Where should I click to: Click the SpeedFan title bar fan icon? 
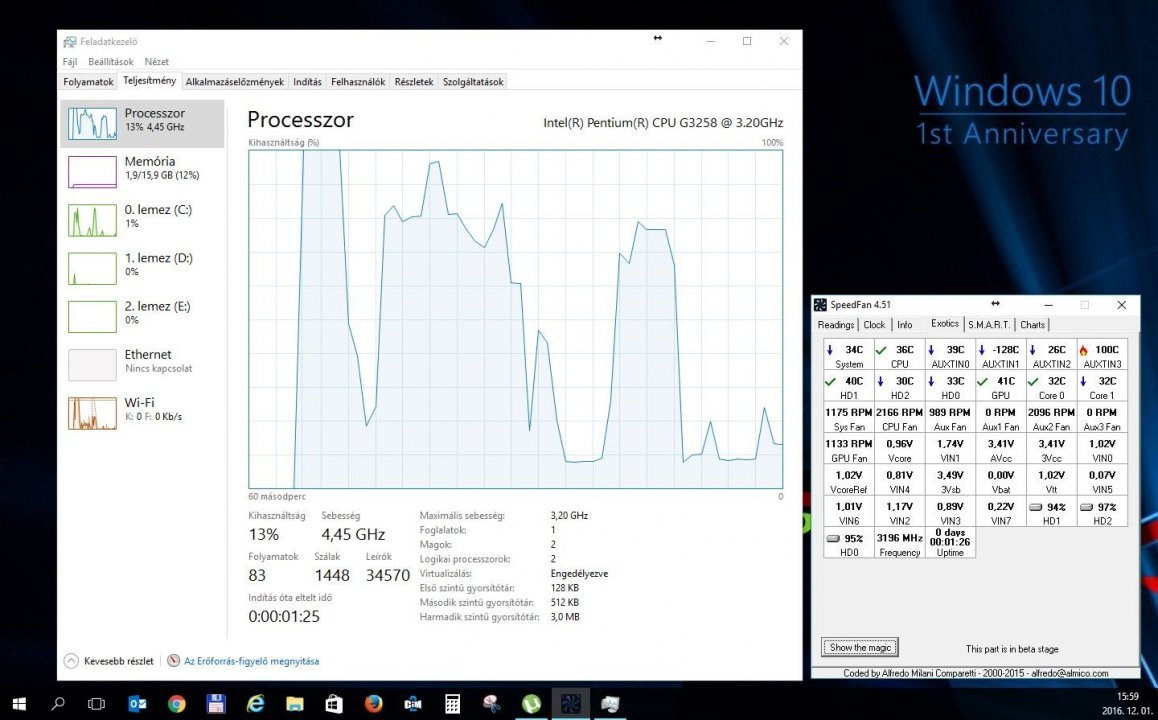pos(820,304)
